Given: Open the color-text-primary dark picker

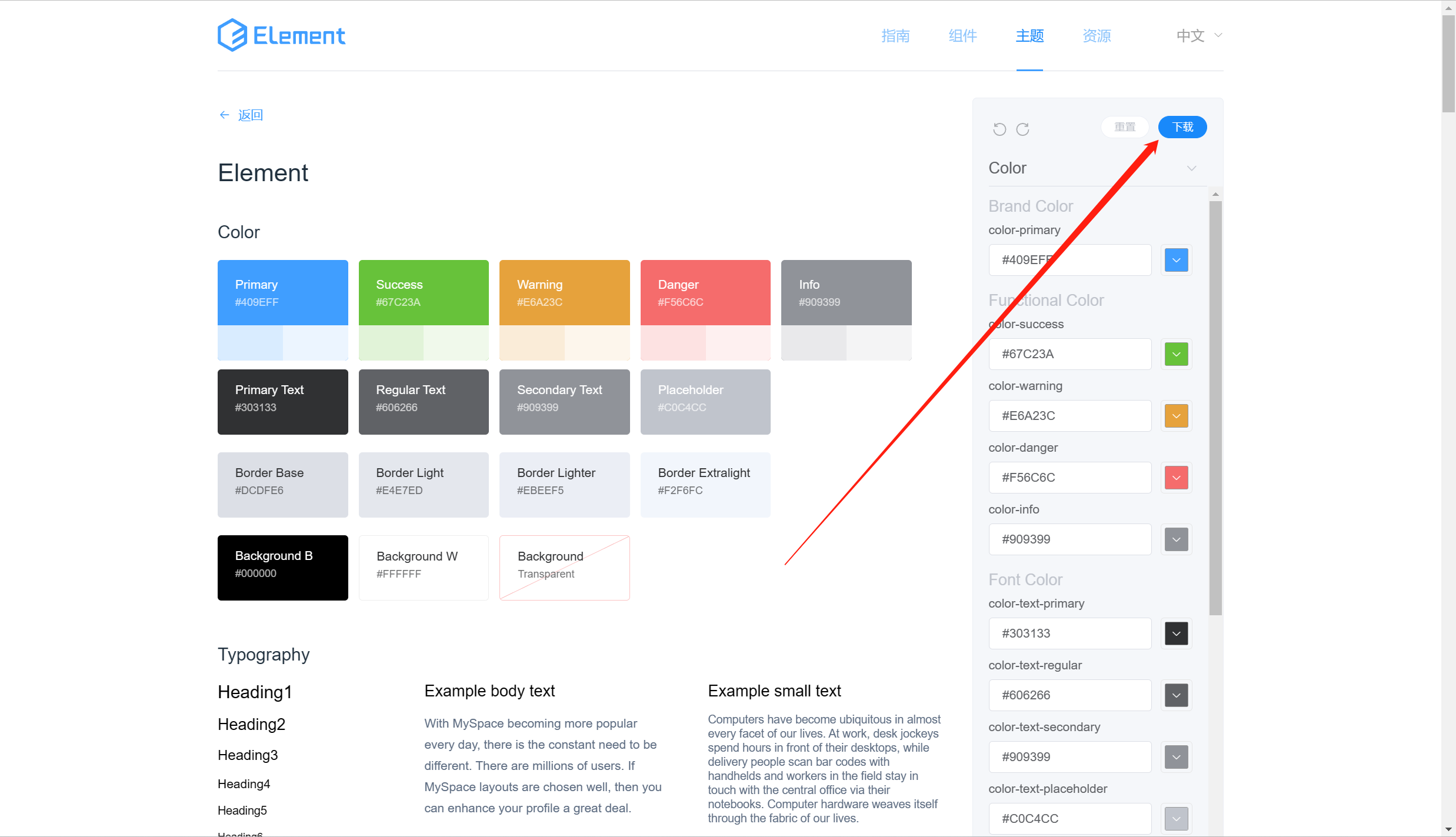Looking at the screenshot, I should tap(1176, 633).
